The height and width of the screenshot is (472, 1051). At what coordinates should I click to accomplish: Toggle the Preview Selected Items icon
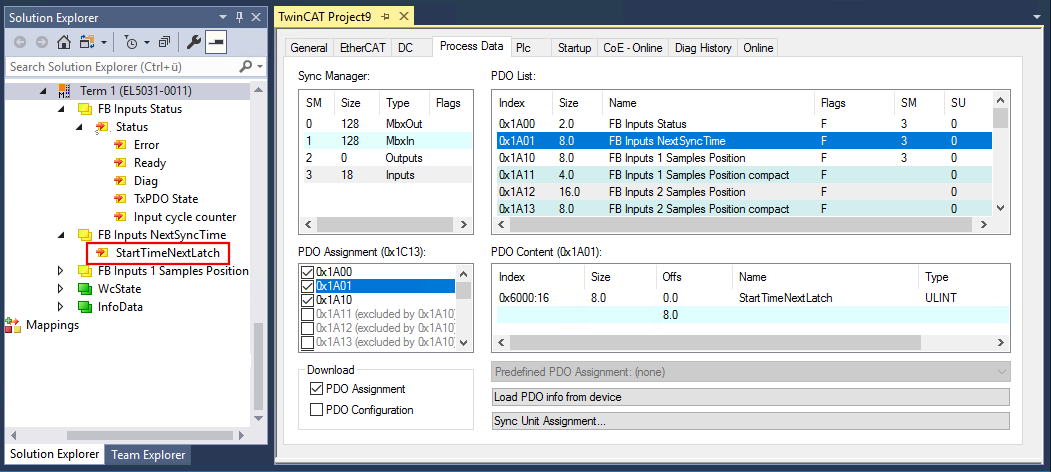pos(216,42)
